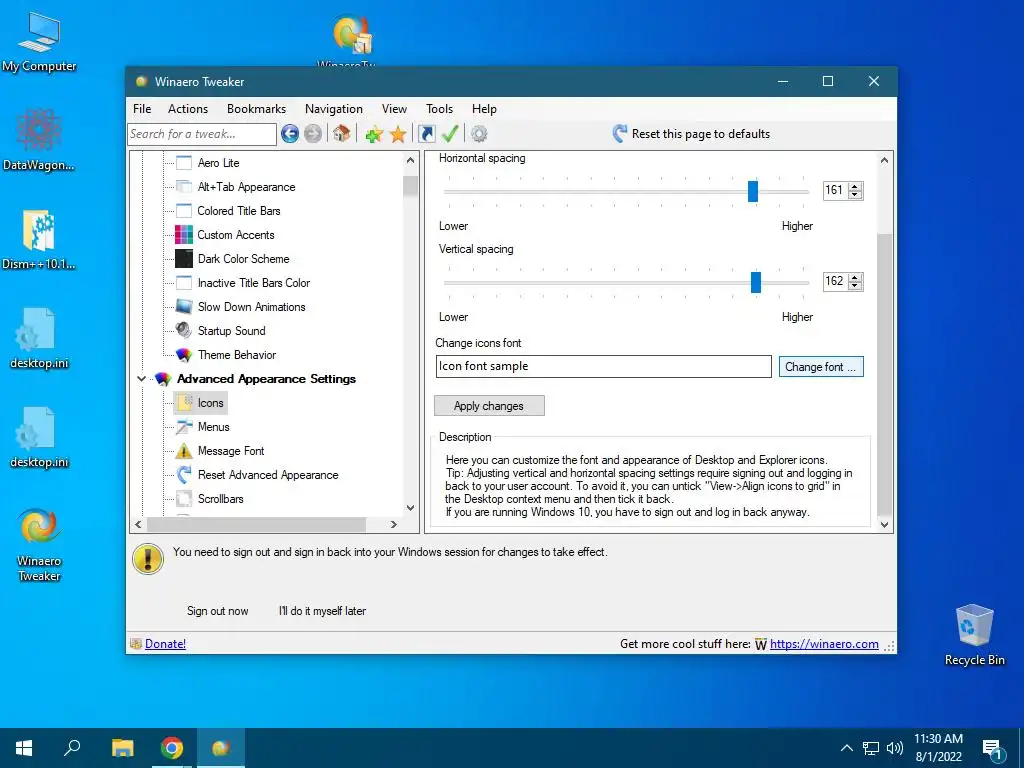Viewport: 1024px width, 768px height.
Task: Click the green checkmark toolbar icon
Action: pos(450,134)
